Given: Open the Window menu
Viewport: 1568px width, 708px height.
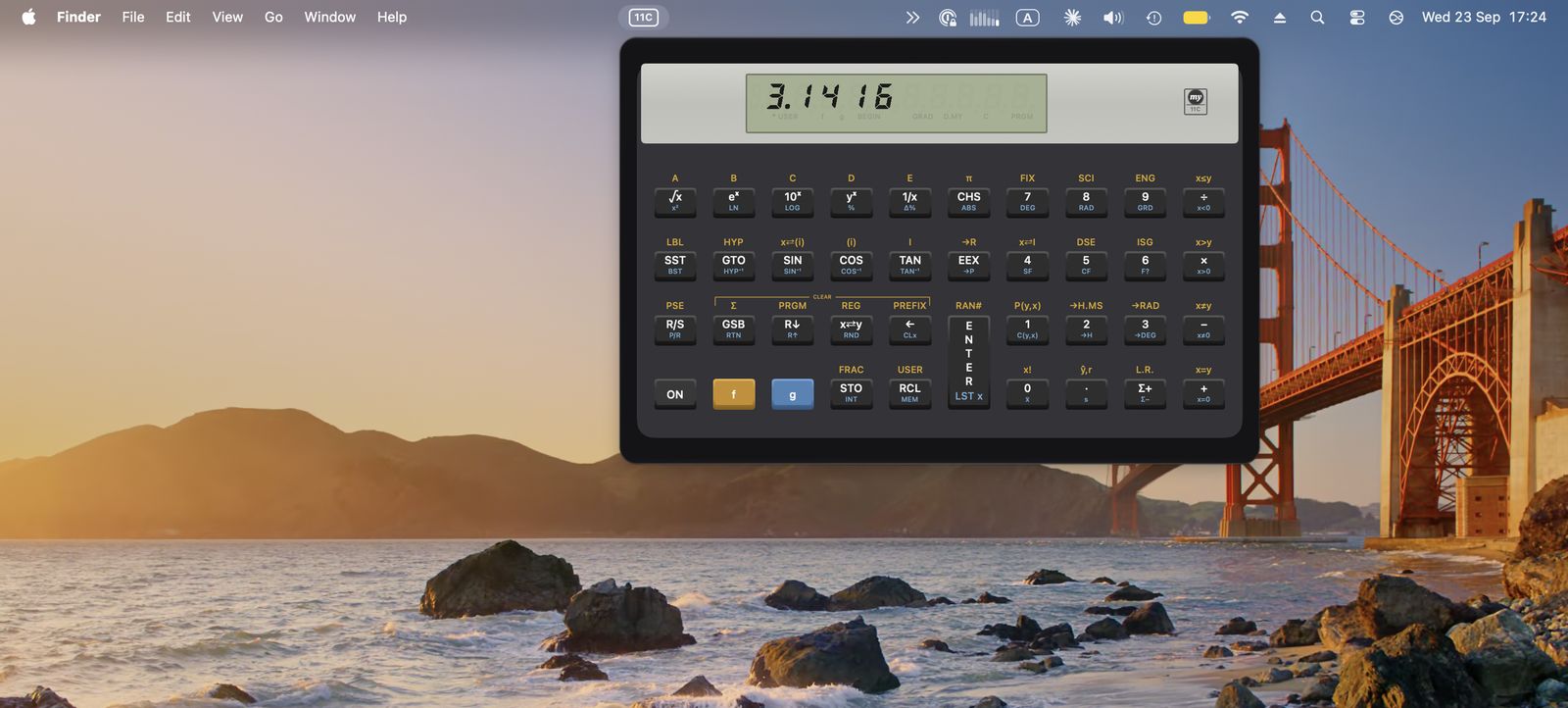Looking at the screenshot, I should (x=329, y=17).
